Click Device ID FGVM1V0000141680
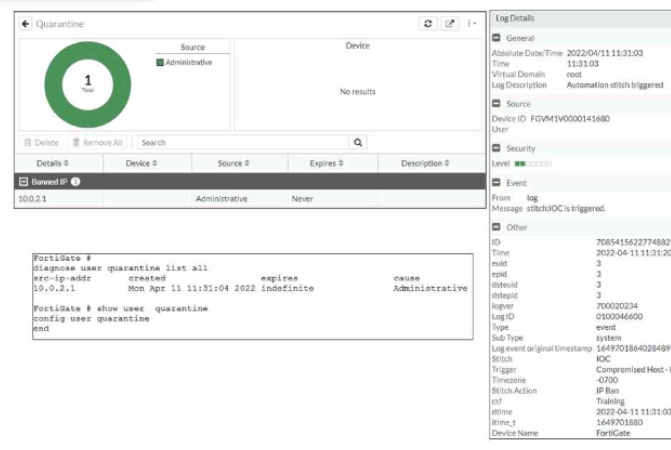The image size is (671, 450). tap(570, 119)
